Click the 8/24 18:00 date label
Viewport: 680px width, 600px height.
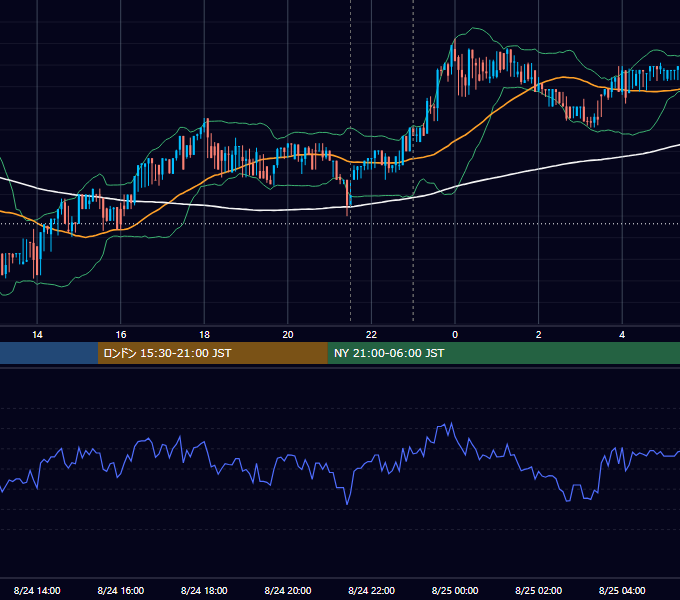(x=204, y=590)
